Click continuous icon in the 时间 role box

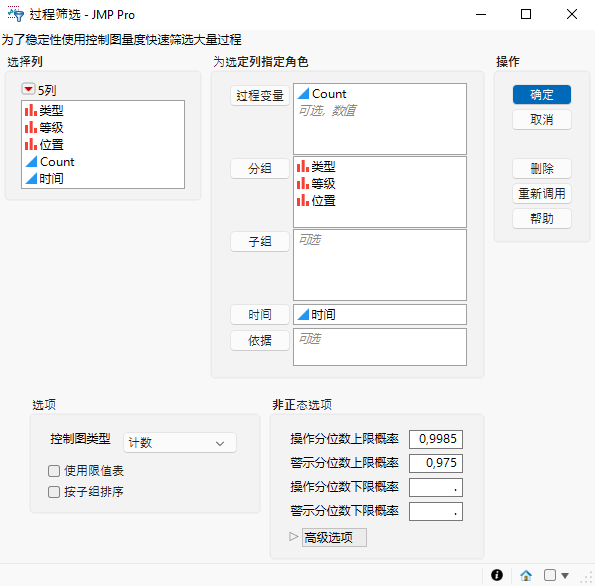click(303, 315)
